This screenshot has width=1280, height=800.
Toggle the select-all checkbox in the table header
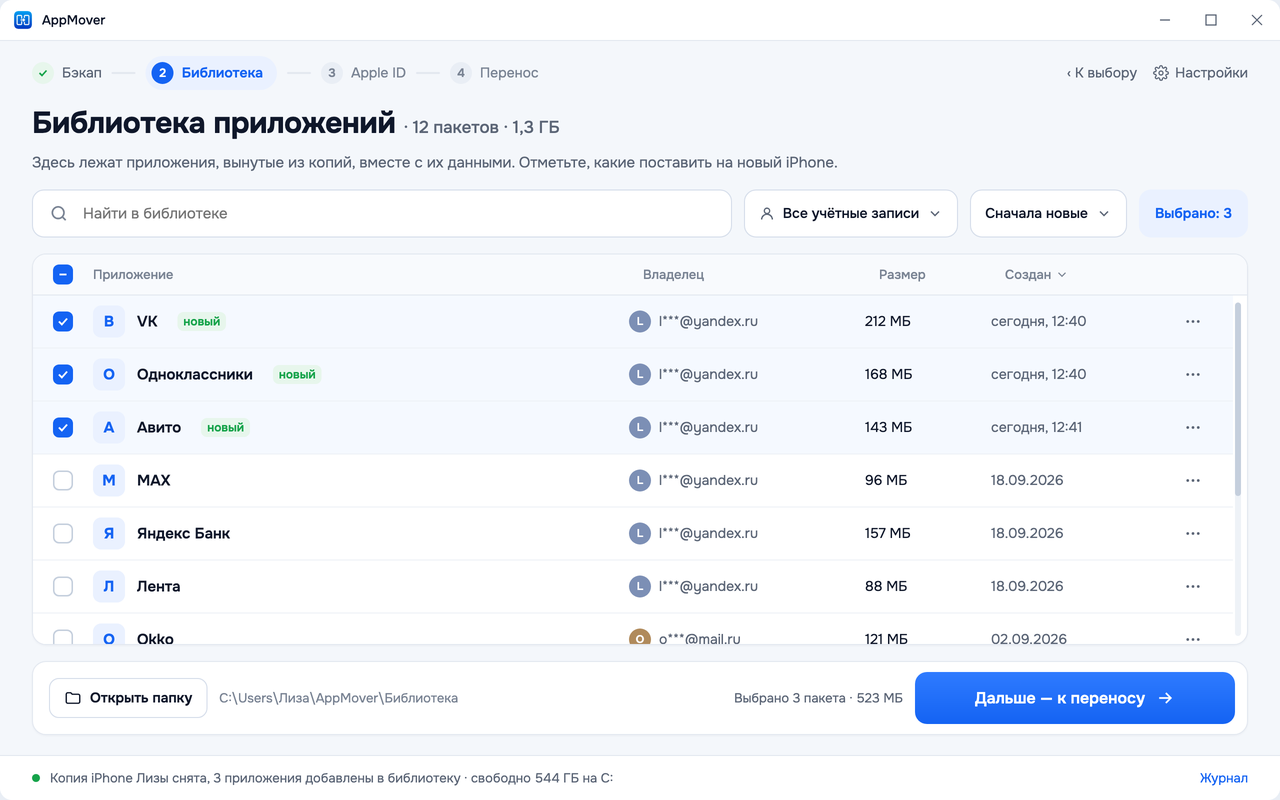click(63, 275)
